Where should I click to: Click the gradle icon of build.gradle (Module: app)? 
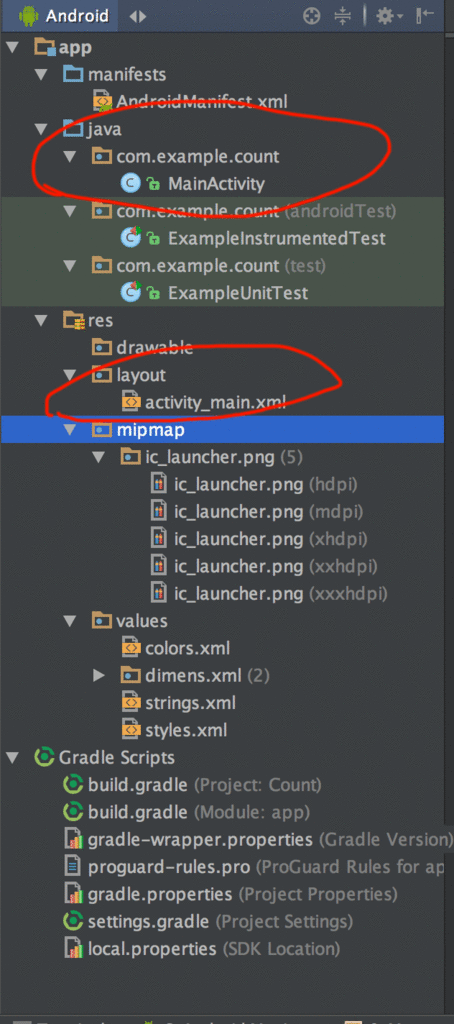73,812
